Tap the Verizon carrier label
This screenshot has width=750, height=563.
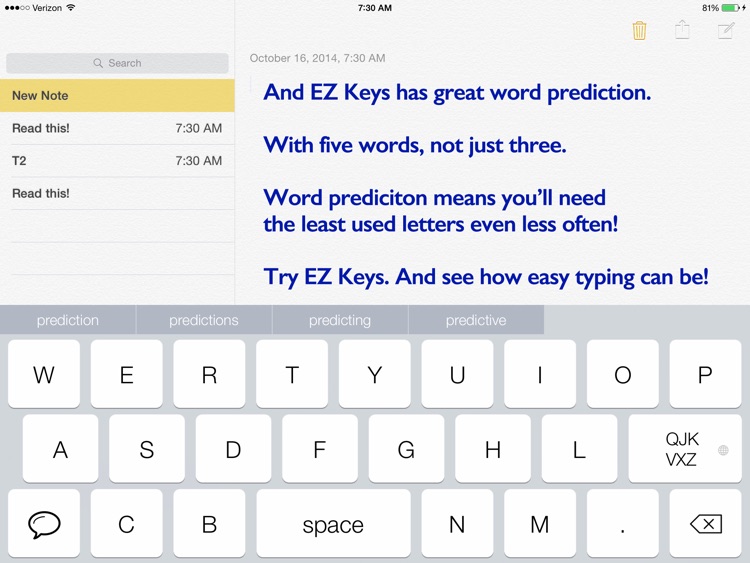(47, 8)
